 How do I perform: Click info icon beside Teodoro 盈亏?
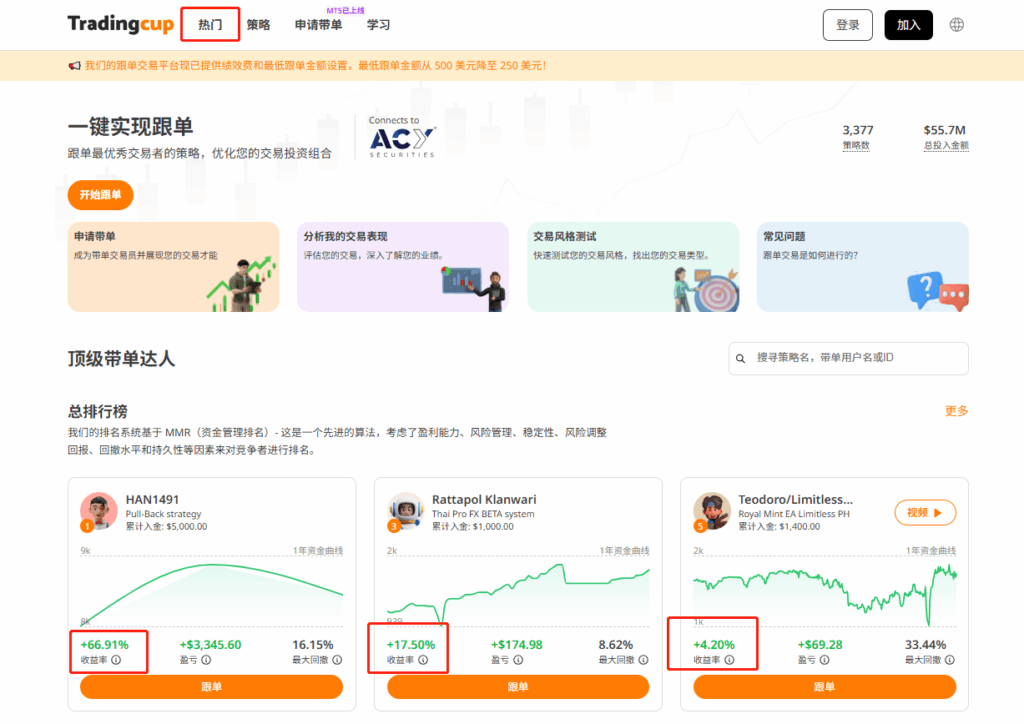click(818, 660)
